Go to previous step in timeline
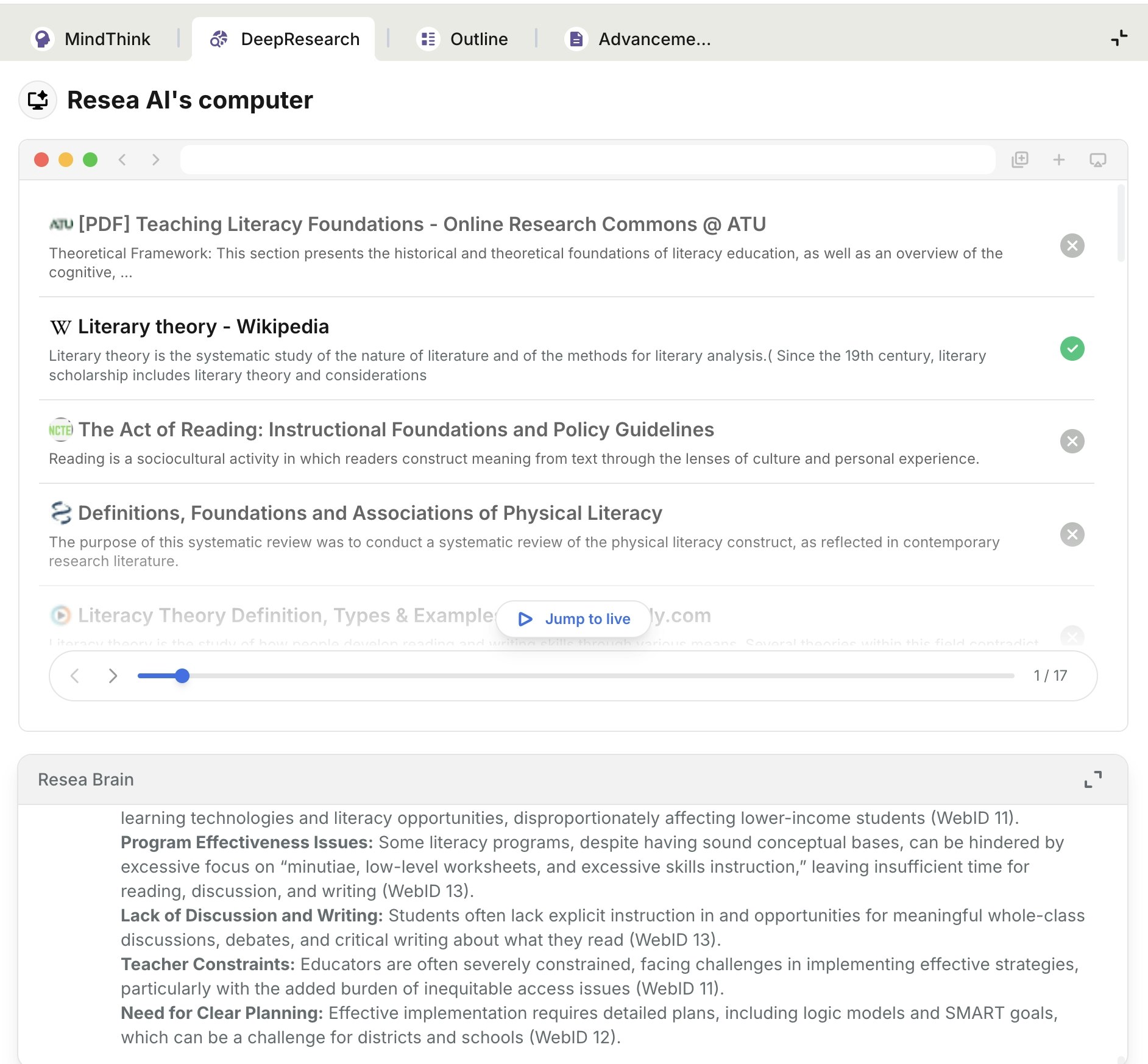Viewport: 1148px width, 1064px height. (75, 676)
